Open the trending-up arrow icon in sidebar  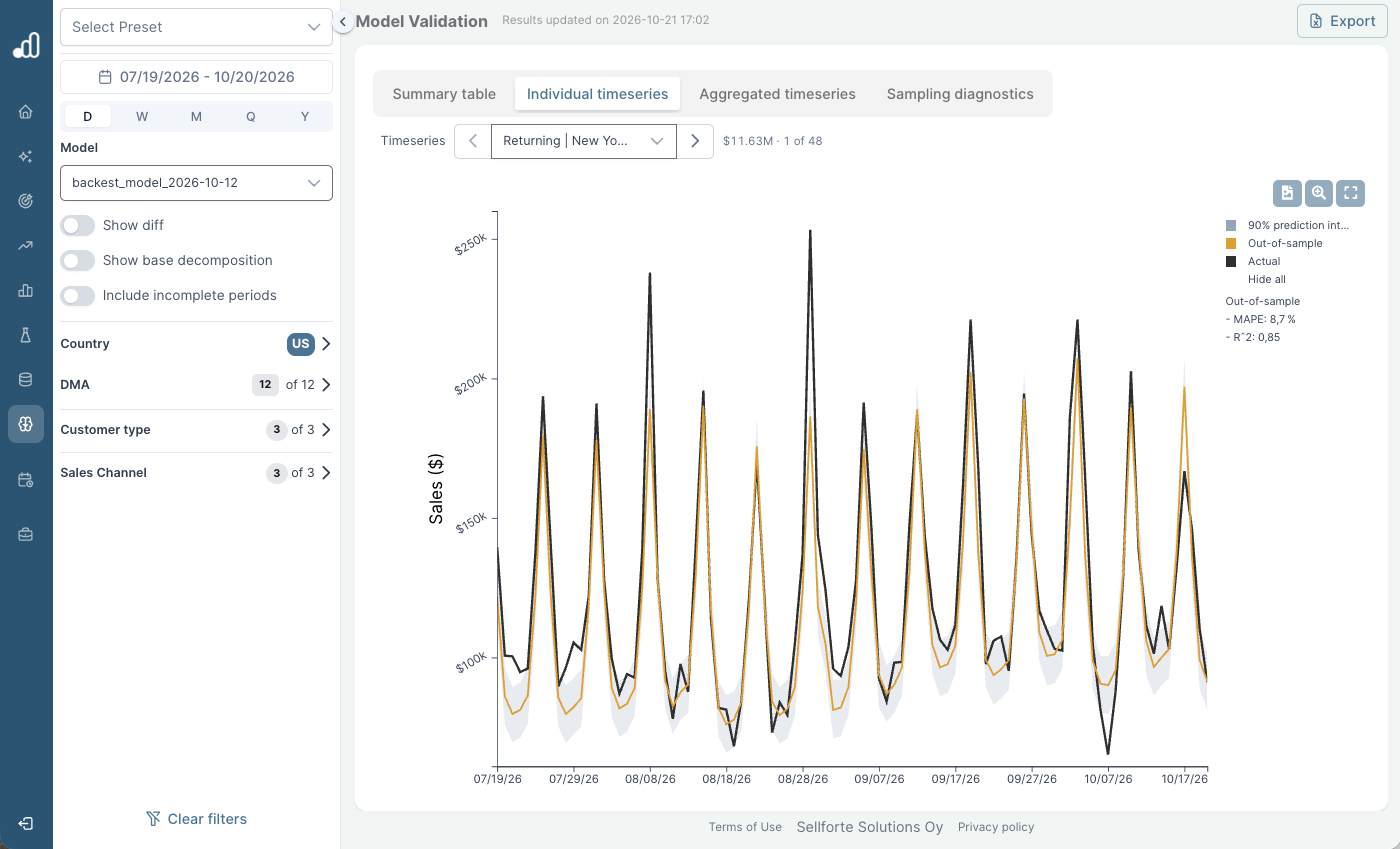tap(26, 246)
